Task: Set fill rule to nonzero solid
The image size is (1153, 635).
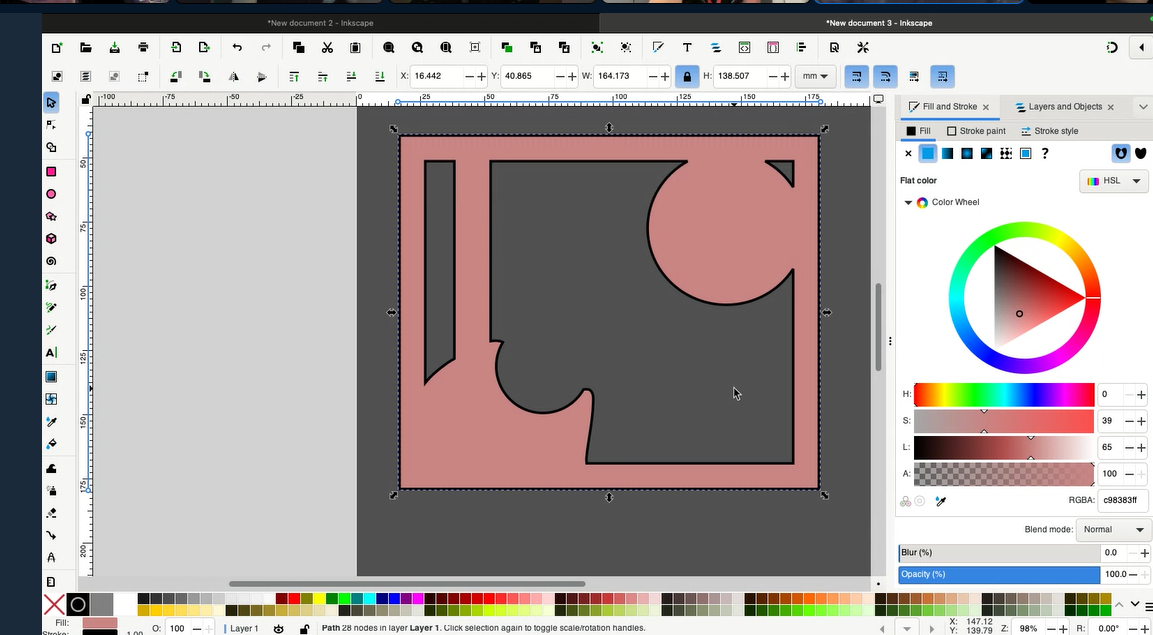Action: pyautogui.click(x=1140, y=153)
